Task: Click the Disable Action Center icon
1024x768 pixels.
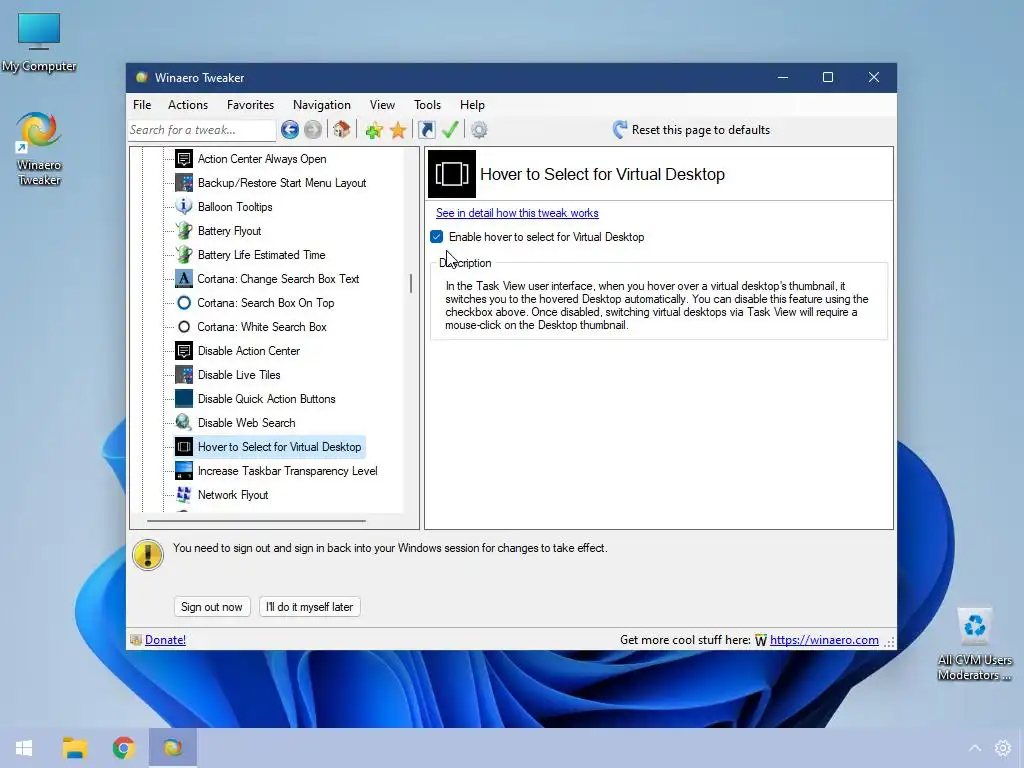Action: pos(184,351)
